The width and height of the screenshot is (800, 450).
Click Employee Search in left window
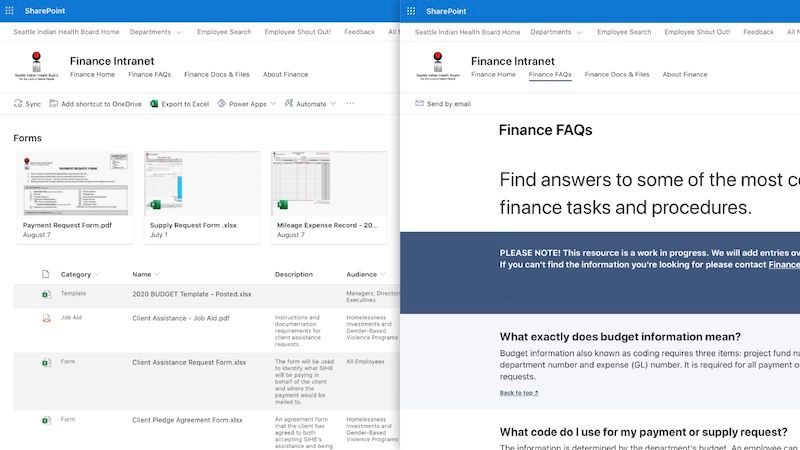click(x=224, y=32)
